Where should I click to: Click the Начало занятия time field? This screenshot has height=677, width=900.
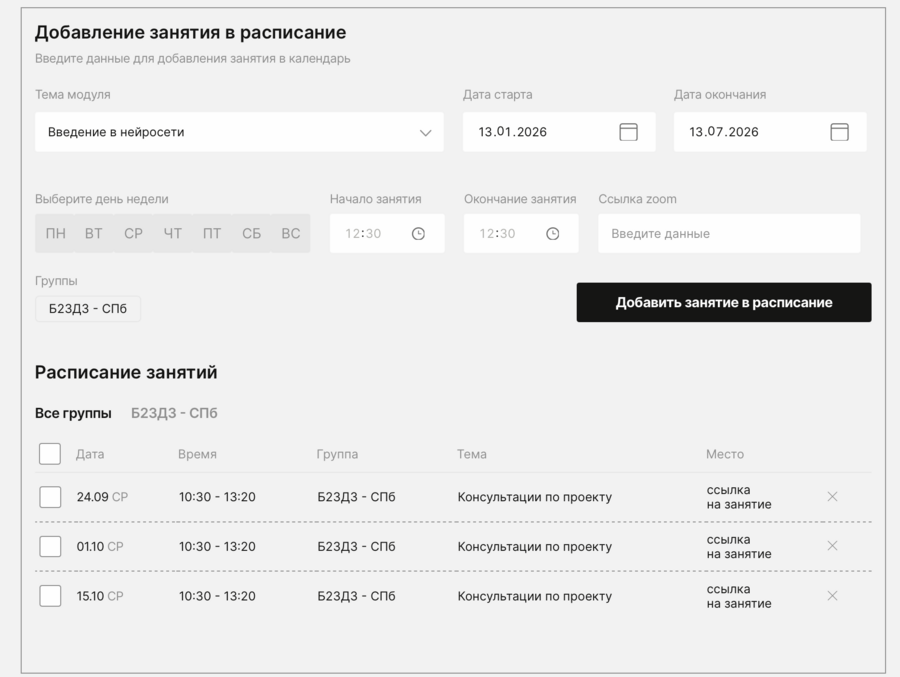pyautogui.click(x=387, y=234)
